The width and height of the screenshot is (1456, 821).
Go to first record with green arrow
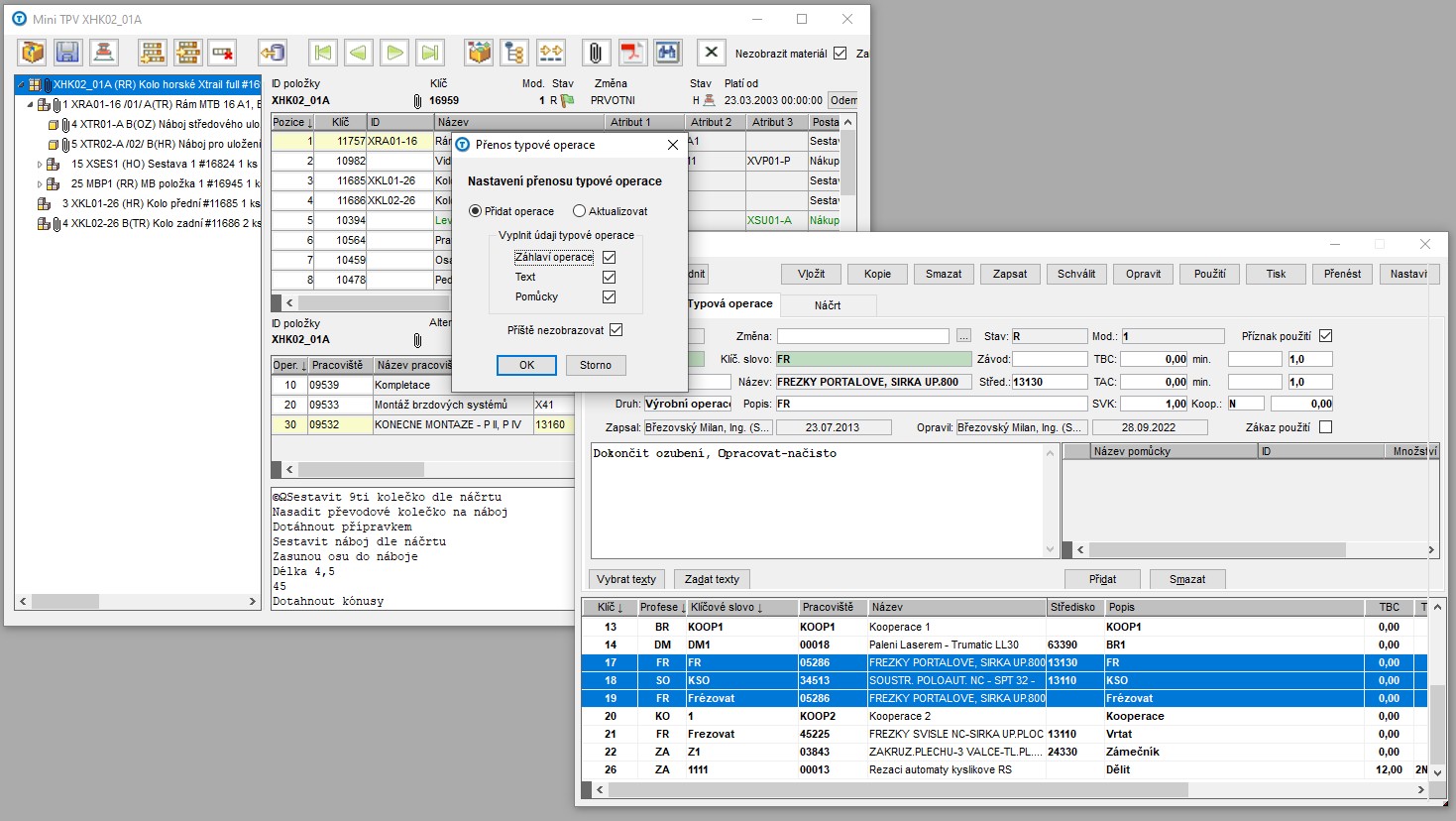point(322,53)
